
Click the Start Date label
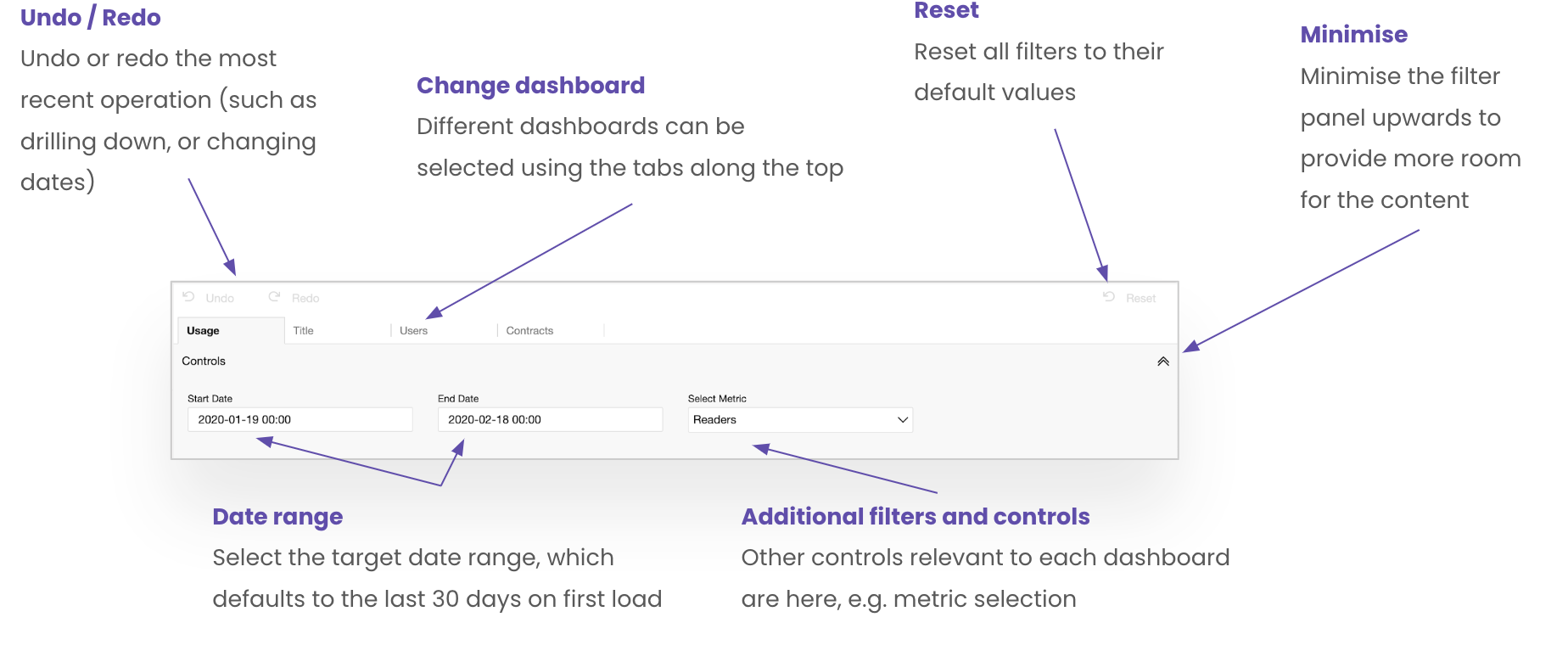click(x=210, y=399)
